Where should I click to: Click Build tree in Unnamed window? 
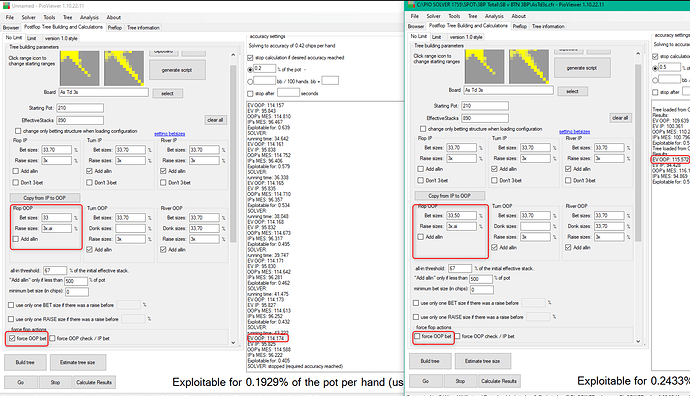pyautogui.click(x=25, y=362)
